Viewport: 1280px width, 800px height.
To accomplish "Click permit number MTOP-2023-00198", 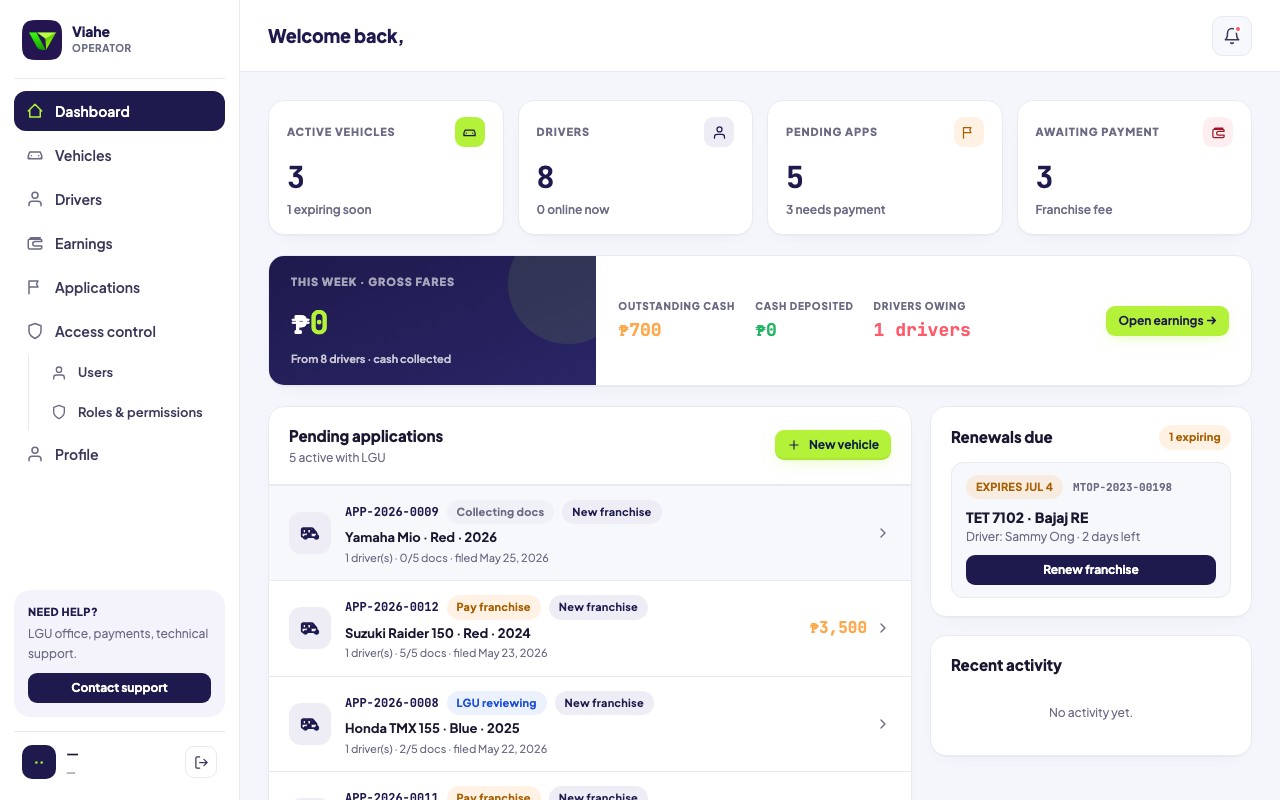I will tap(1122, 487).
